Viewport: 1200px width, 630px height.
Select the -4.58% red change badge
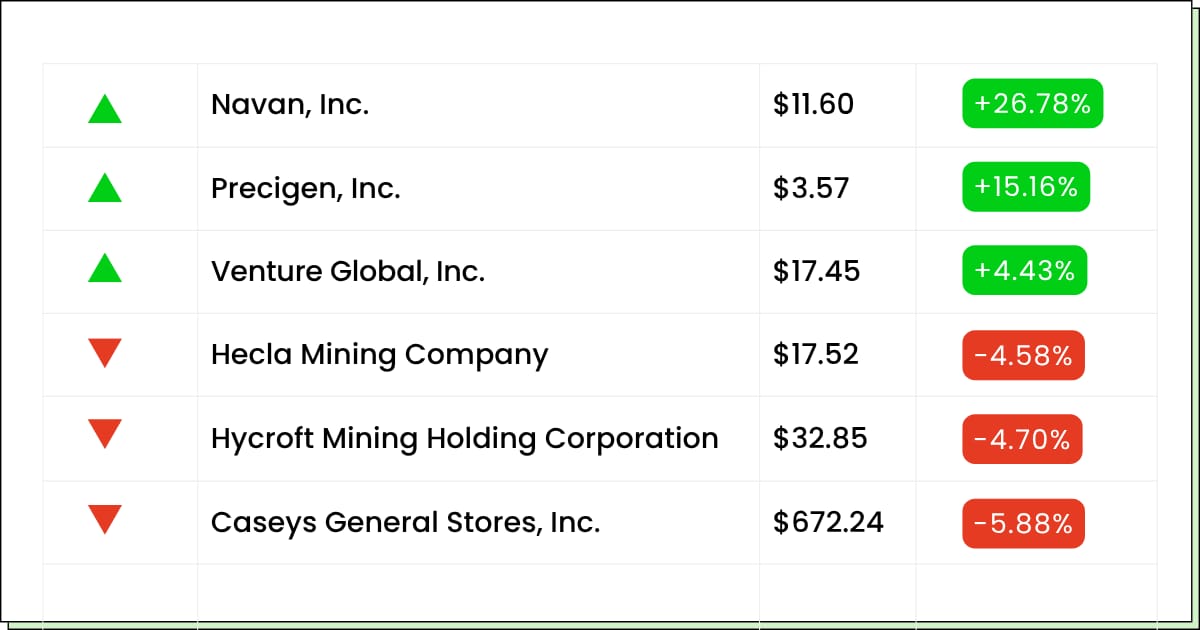(1023, 355)
